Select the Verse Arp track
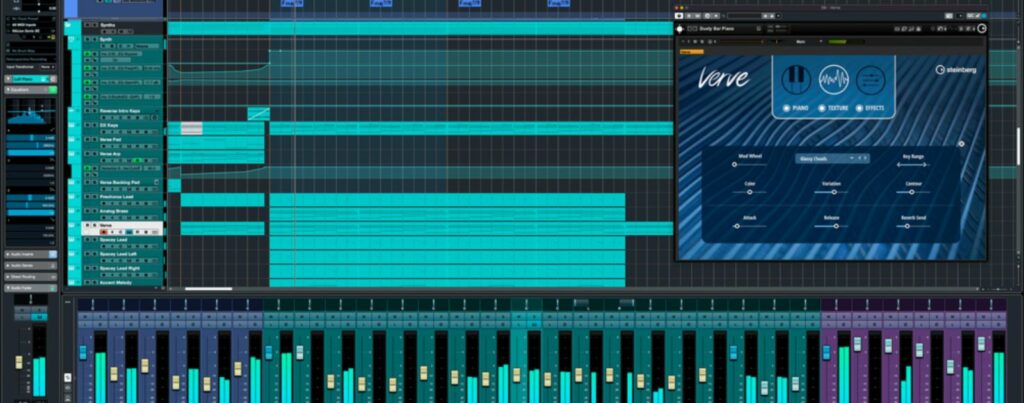The image size is (1024, 403). click(112, 154)
